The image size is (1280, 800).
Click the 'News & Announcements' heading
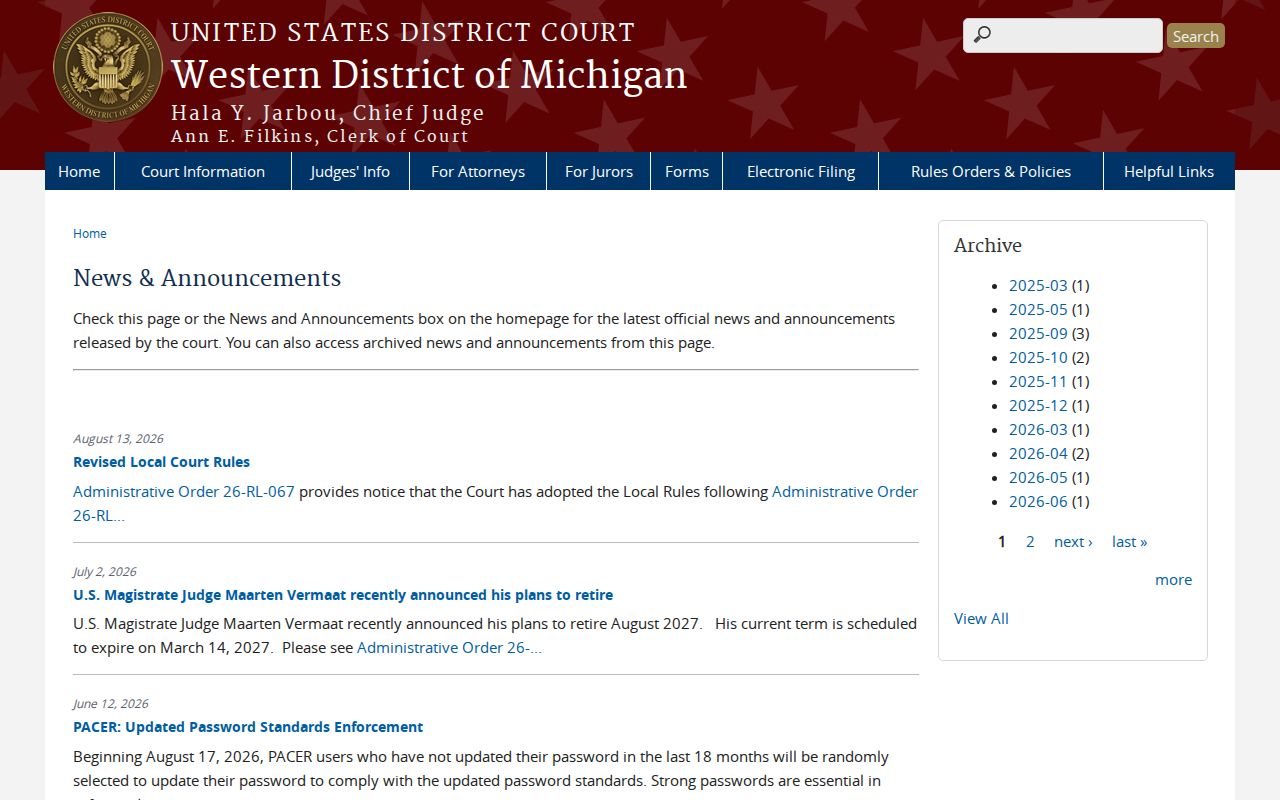click(x=207, y=278)
